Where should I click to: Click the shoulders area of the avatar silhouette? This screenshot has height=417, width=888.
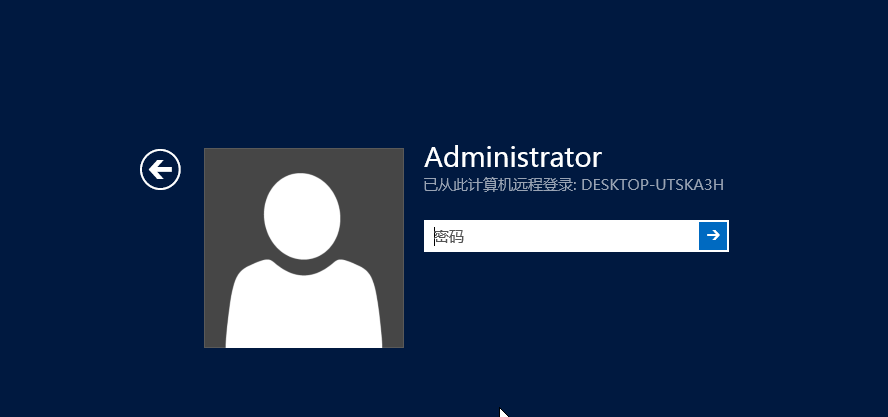point(303,310)
